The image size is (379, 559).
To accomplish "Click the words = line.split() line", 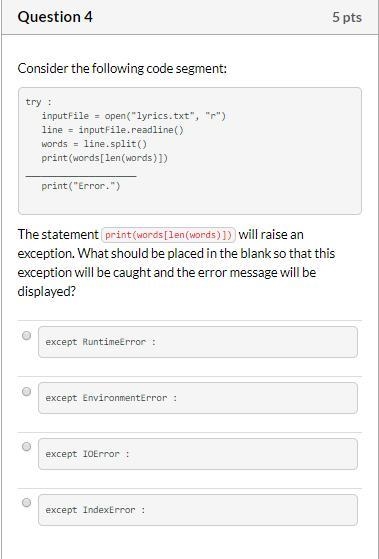I will pyautogui.click(x=94, y=144).
